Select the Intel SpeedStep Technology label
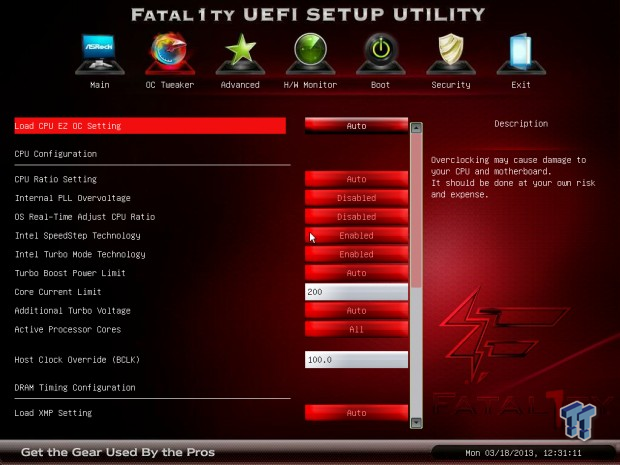The image size is (620, 465). point(78,235)
